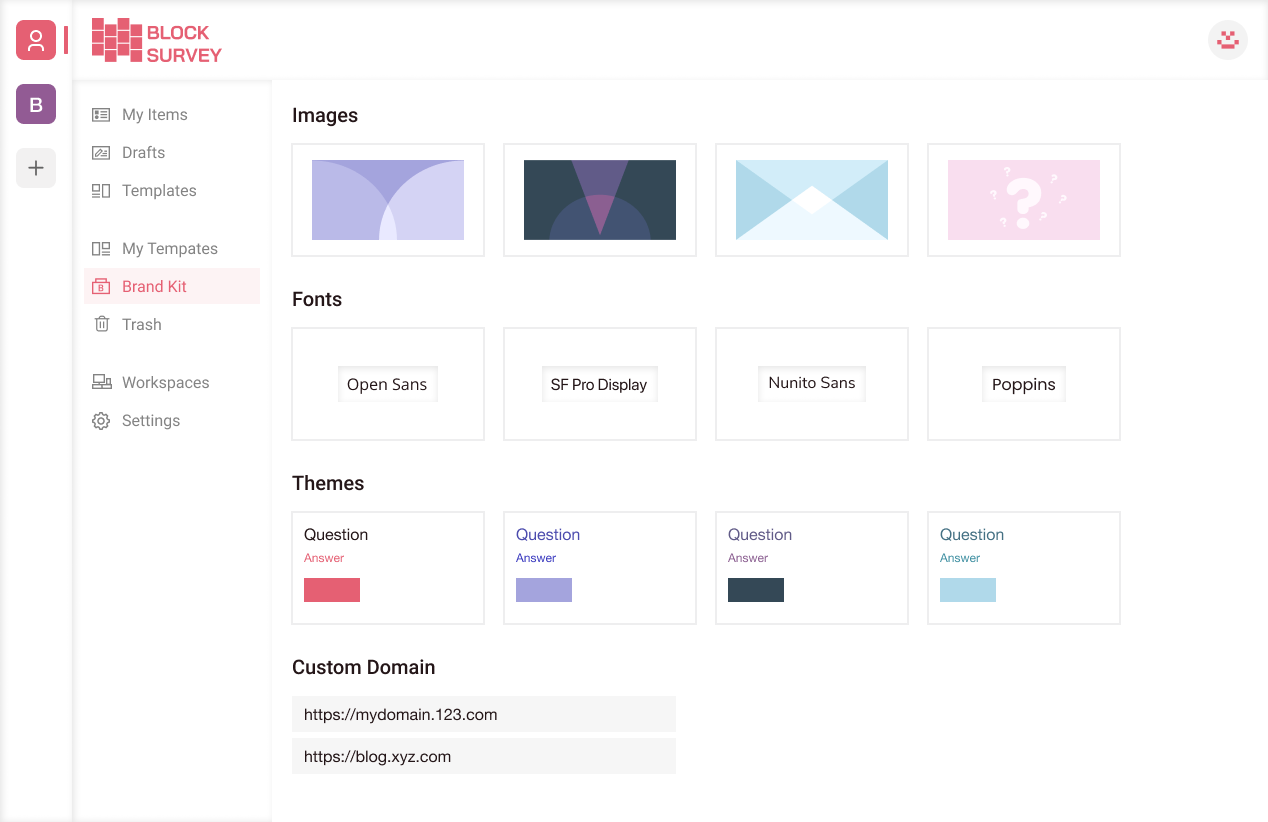Switch to the purple B workspace
Screen dimensions: 1268x822
tap(36, 104)
